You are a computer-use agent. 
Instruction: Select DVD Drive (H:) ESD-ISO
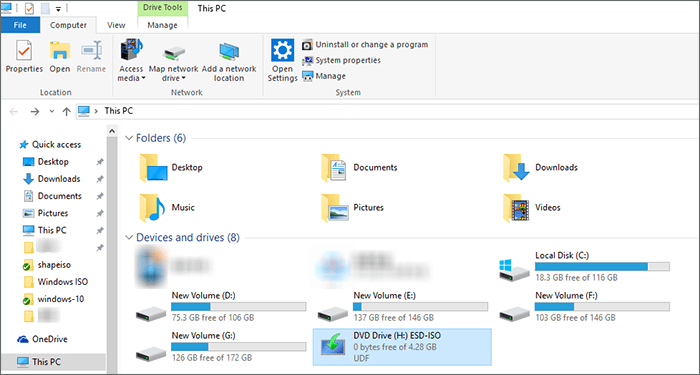402,347
